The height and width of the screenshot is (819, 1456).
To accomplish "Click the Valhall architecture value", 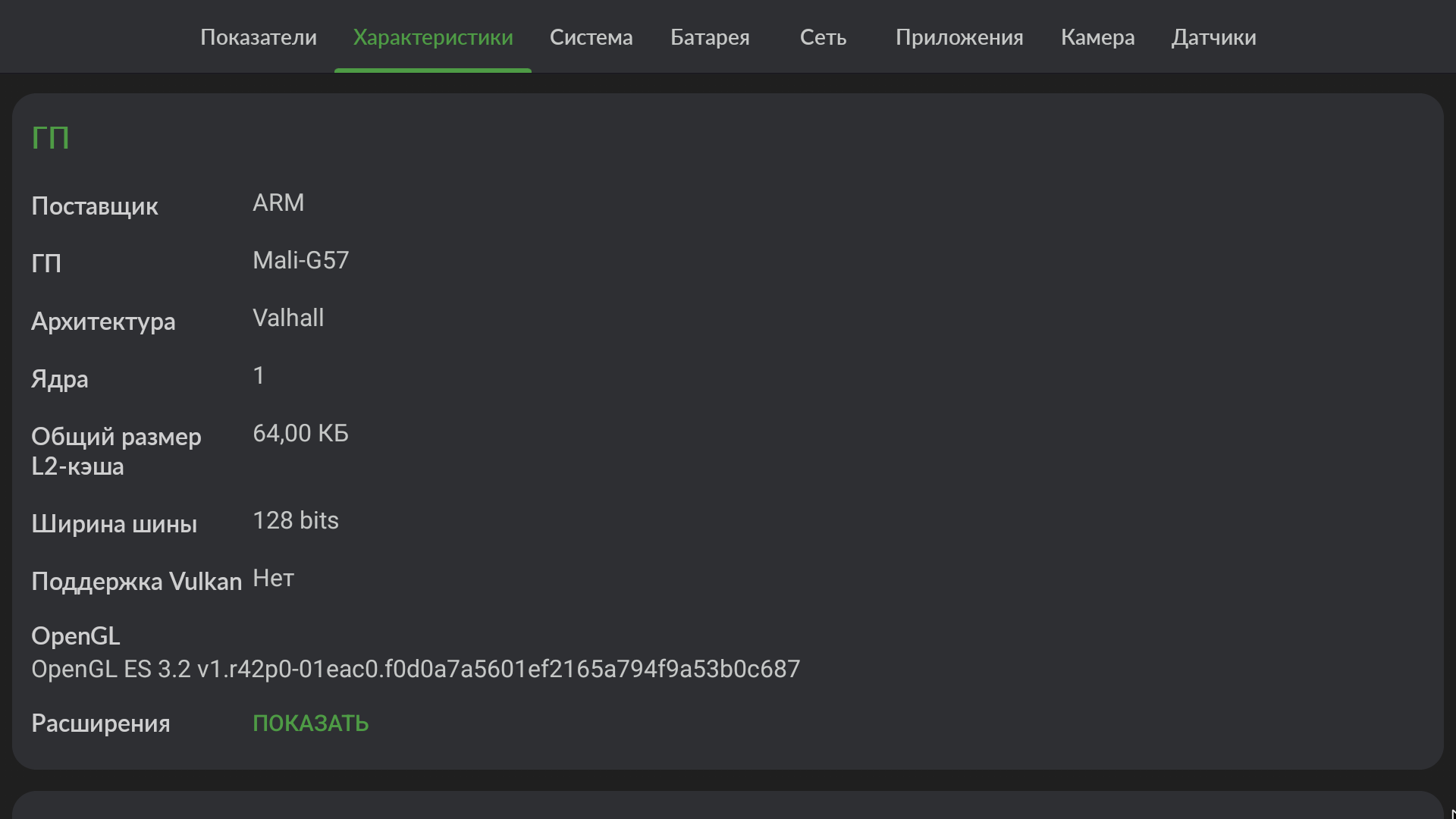I will tap(288, 318).
